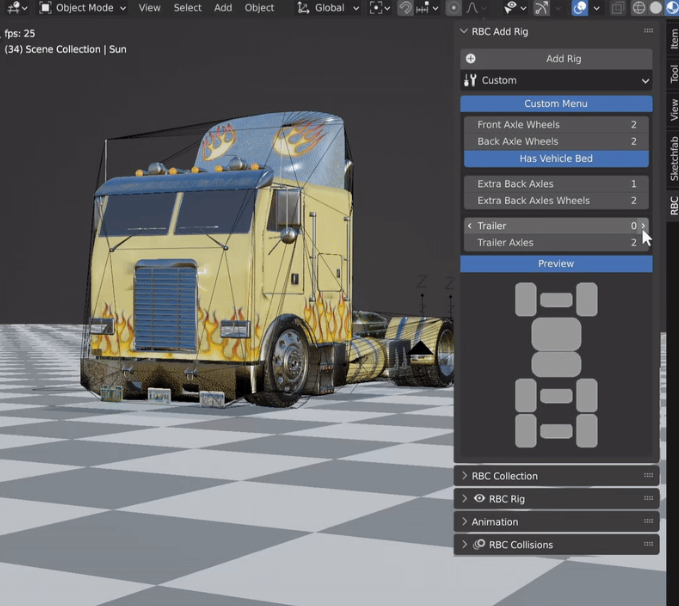Toggle viewport overlays button
The image size is (679, 606).
(579, 8)
